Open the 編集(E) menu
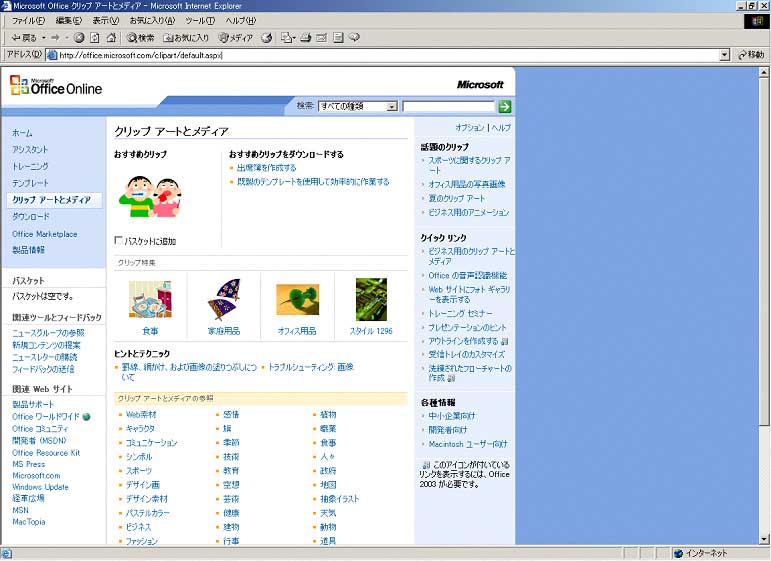 [68, 21]
